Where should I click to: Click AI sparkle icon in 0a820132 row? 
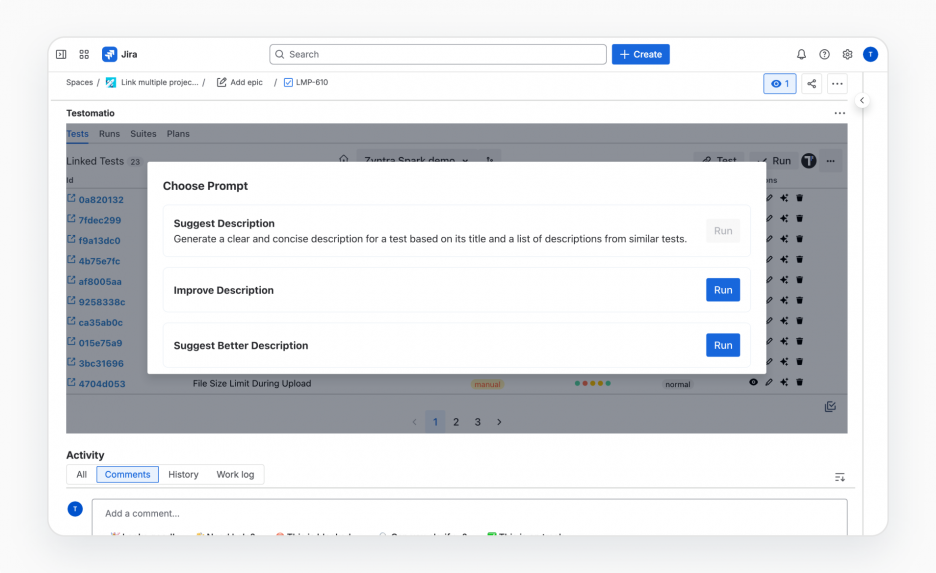tap(784, 198)
